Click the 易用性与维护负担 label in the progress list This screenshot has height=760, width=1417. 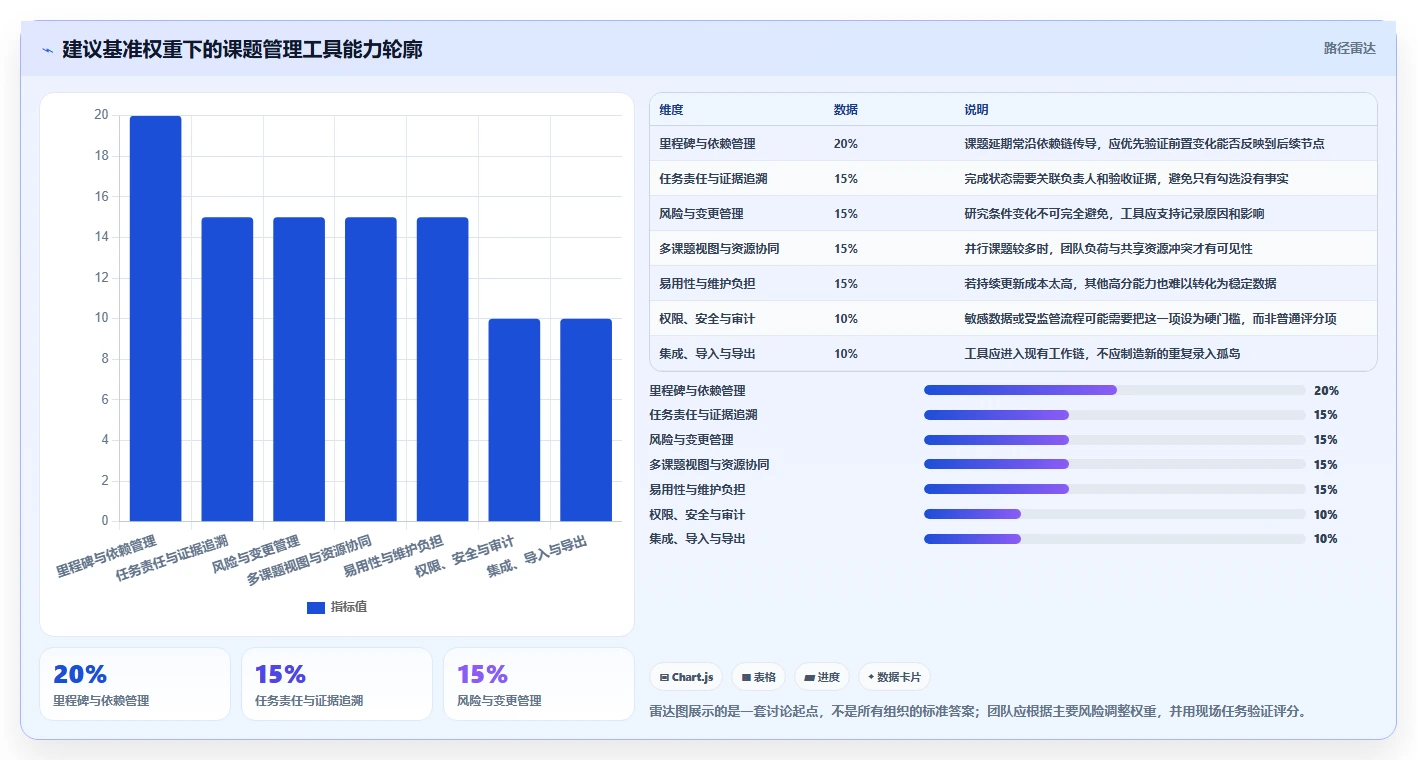pyautogui.click(x=697, y=489)
